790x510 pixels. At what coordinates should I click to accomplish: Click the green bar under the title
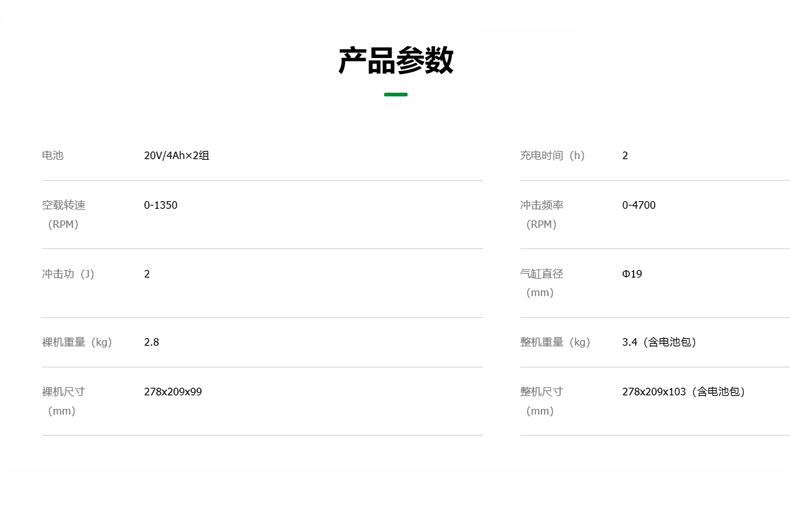(395, 94)
